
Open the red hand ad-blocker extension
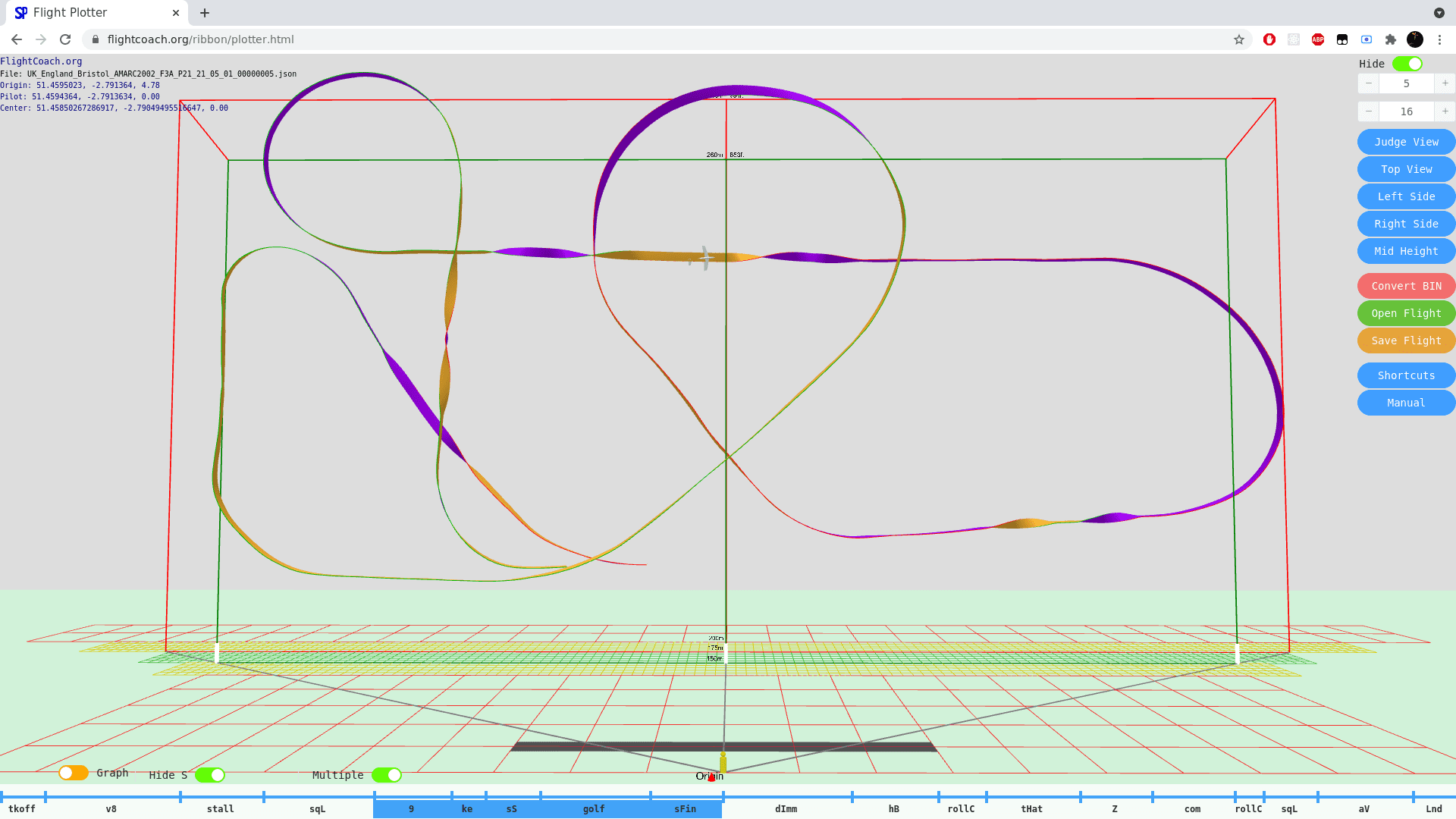(x=1269, y=39)
